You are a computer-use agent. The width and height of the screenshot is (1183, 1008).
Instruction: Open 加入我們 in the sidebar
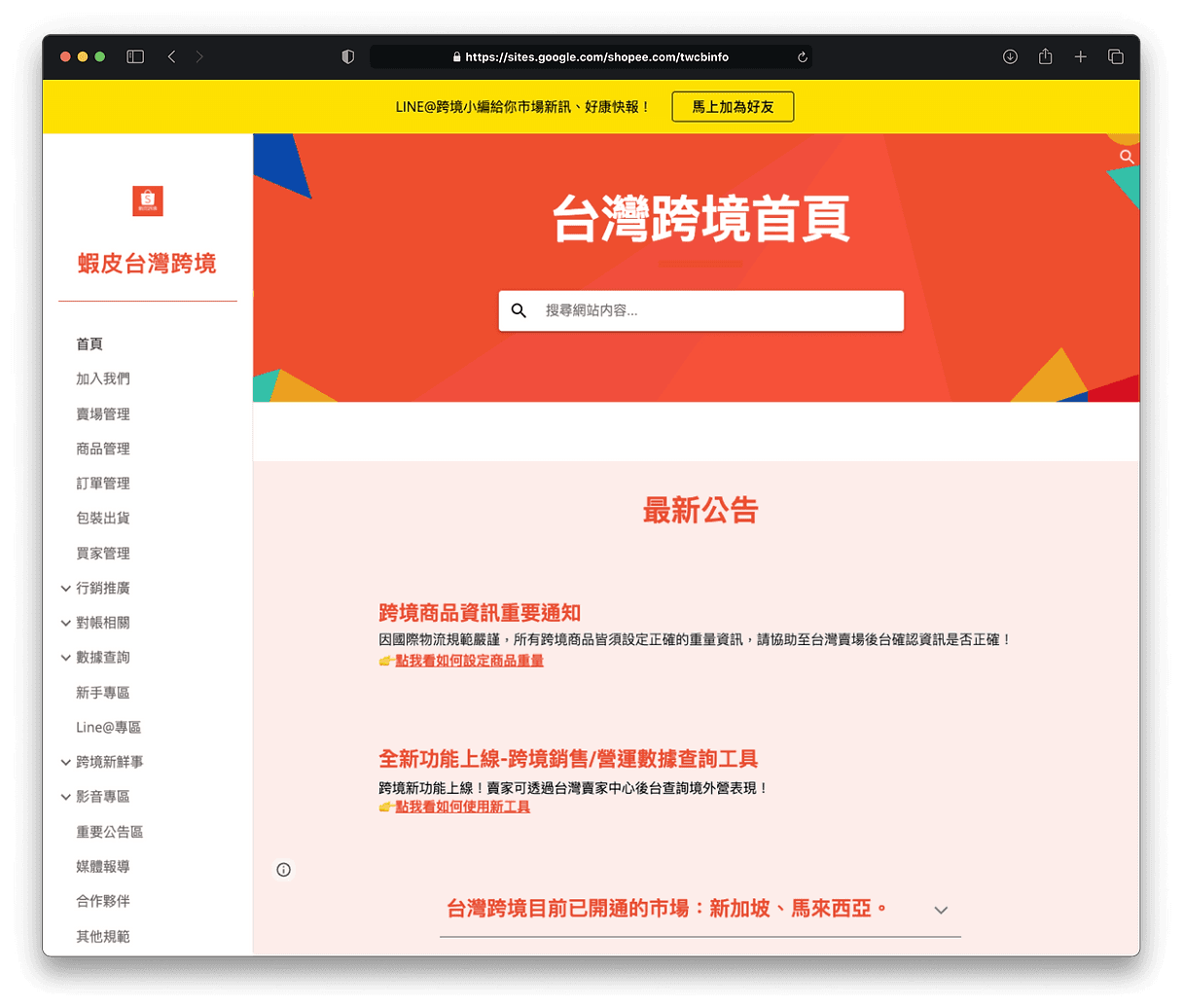(x=103, y=378)
